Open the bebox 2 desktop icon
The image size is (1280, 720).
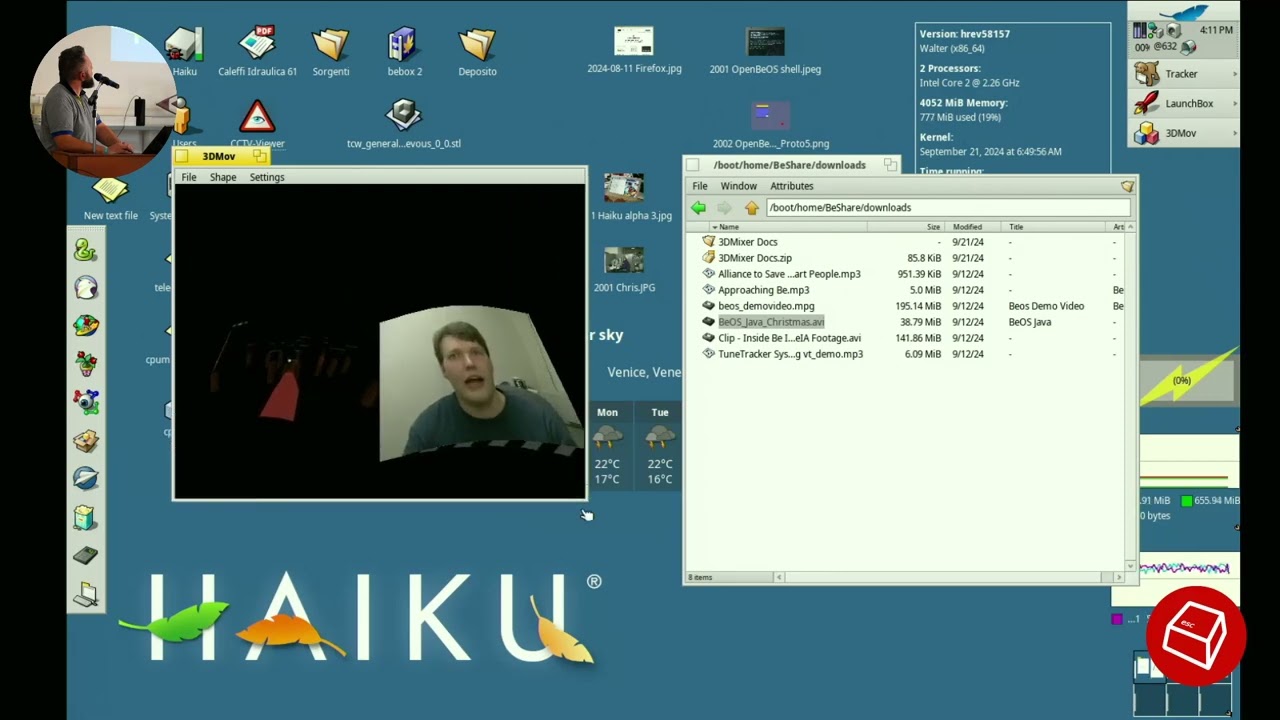click(x=403, y=44)
